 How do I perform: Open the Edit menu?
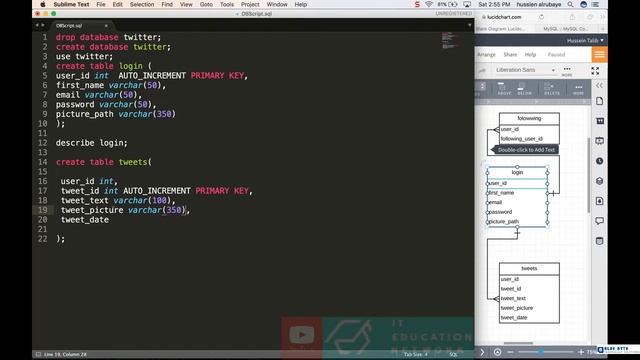(118, 4)
